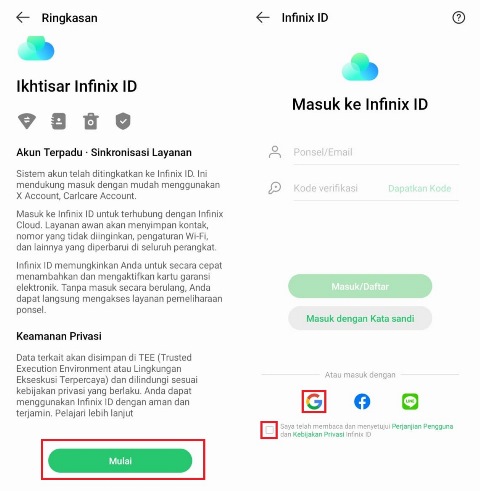Viewport: 480px width, 491px height.
Task: Tick the user agreement consent checkbox
Action: [x=269, y=430]
